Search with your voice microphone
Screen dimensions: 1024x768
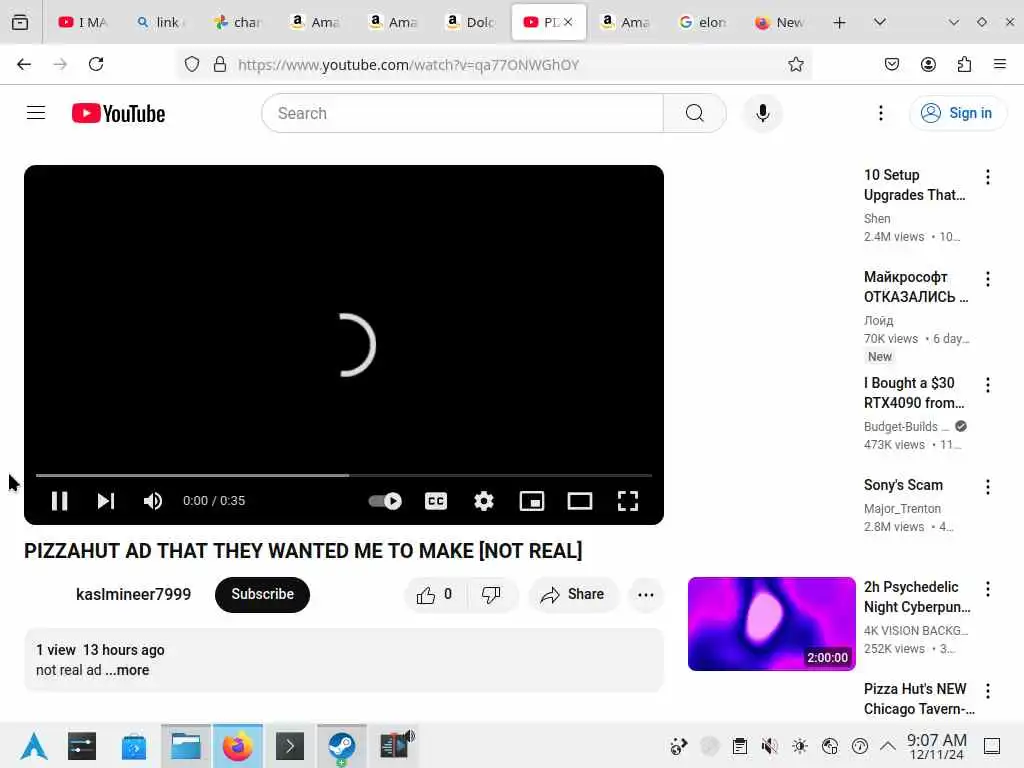click(762, 113)
